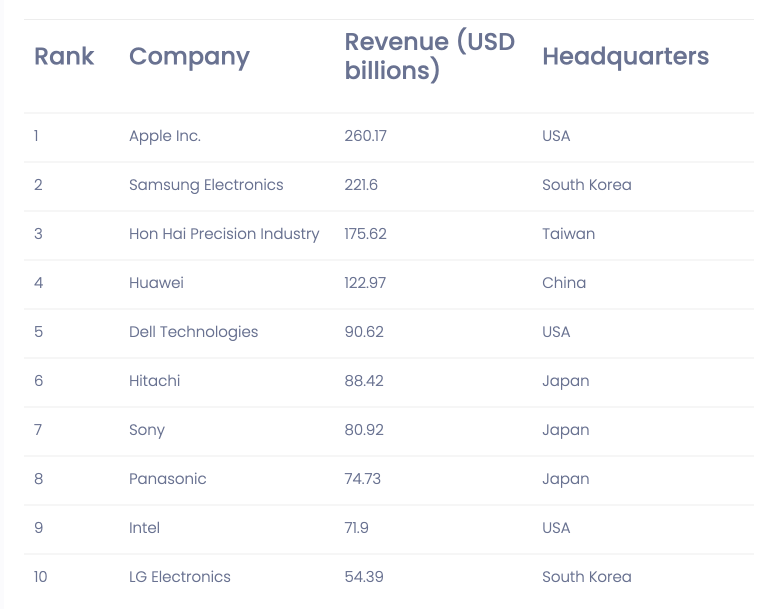Select the 175.62 revenue figure
The image size is (762, 609).
[365, 234]
